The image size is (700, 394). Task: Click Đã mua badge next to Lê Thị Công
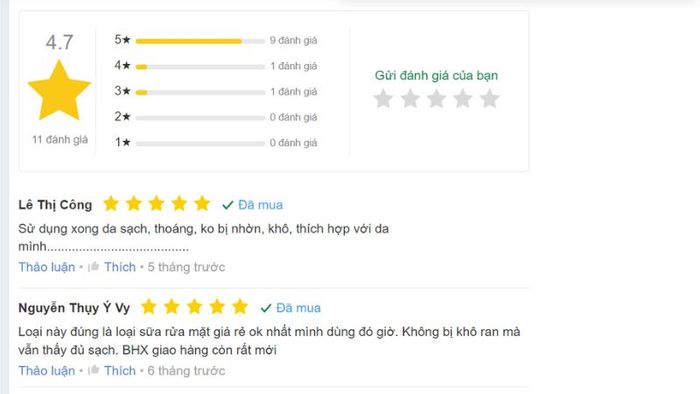(252, 205)
